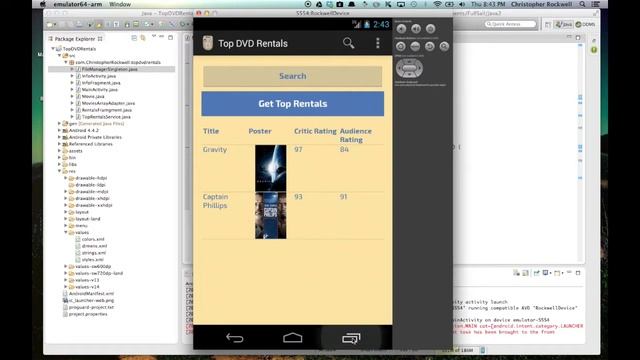Open the Package Explorer view menu arrow
The width and height of the screenshot is (640, 360).
pyautogui.click(x=153, y=37)
